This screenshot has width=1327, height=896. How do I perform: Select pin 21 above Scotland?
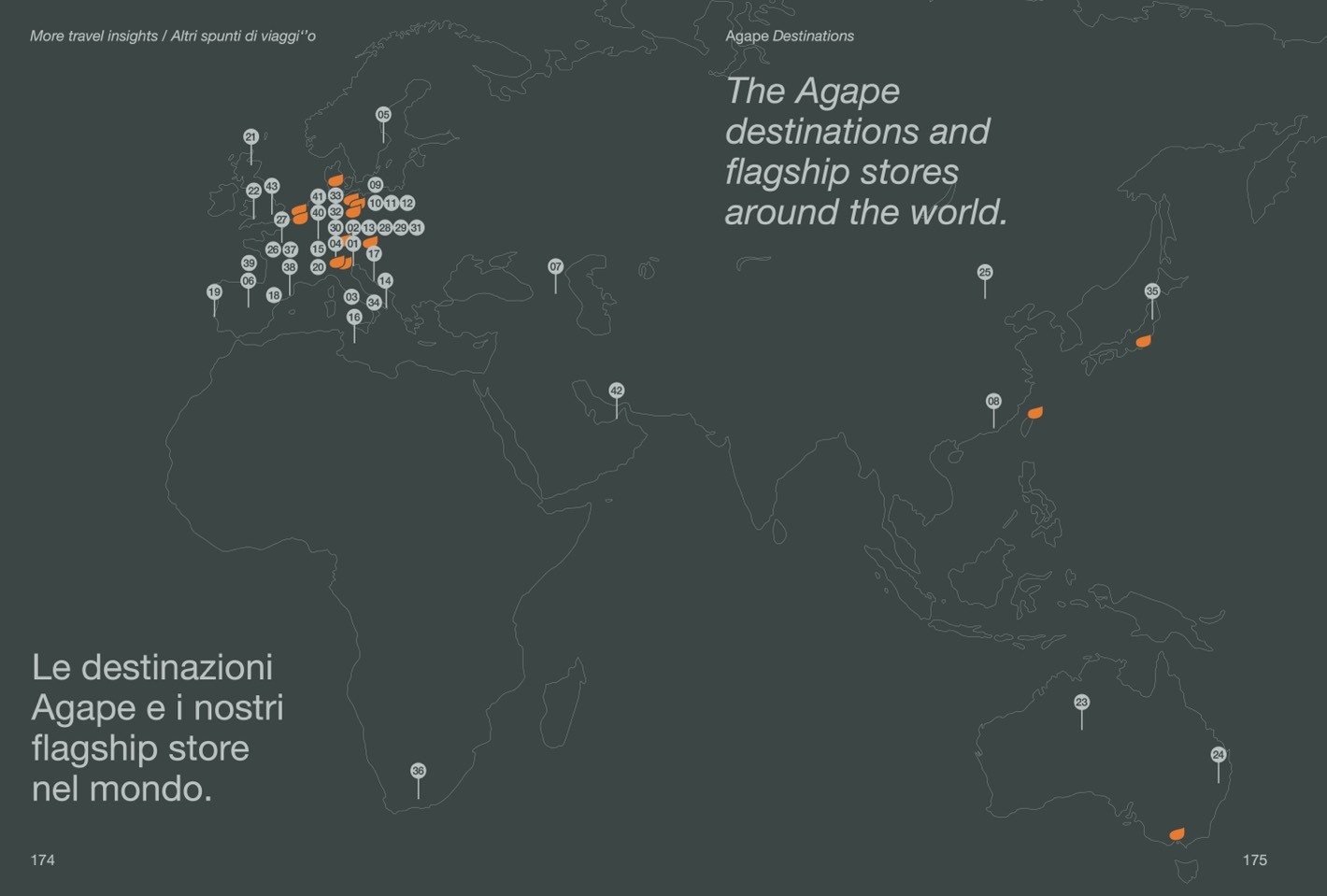250,137
